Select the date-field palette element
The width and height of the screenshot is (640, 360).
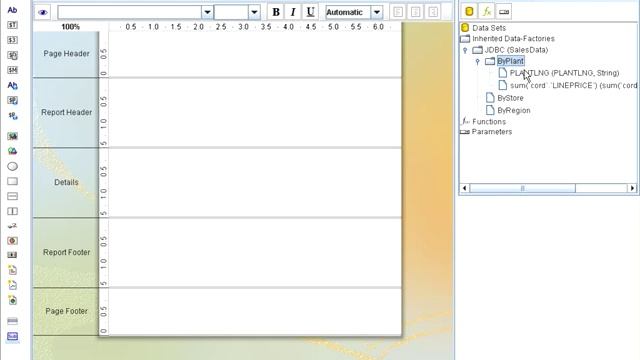point(12,55)
